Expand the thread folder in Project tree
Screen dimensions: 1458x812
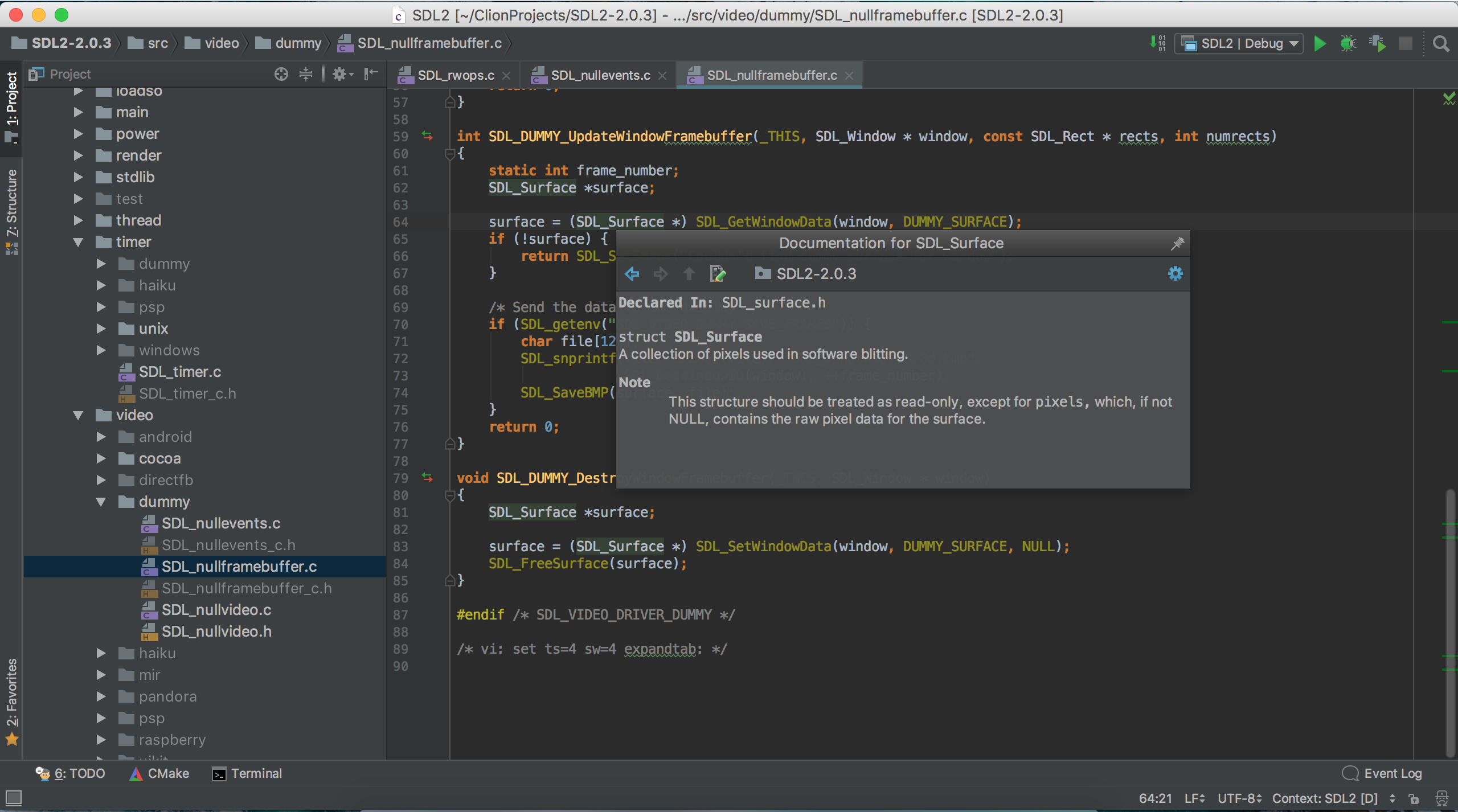click(x=79, y=220)
